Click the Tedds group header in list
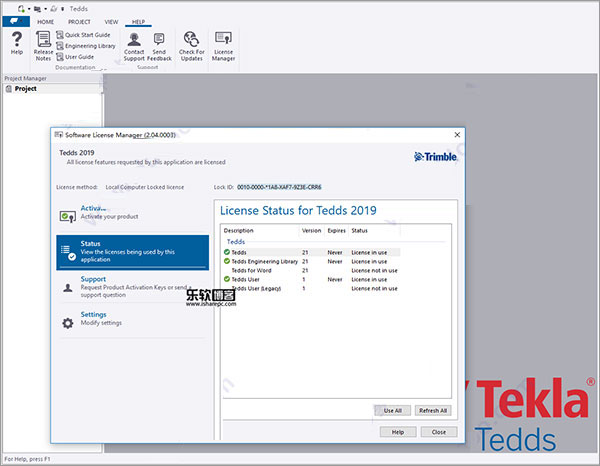The height and width of the screenshot is (466, 600). pyautogui.click(x=236, y=242)
